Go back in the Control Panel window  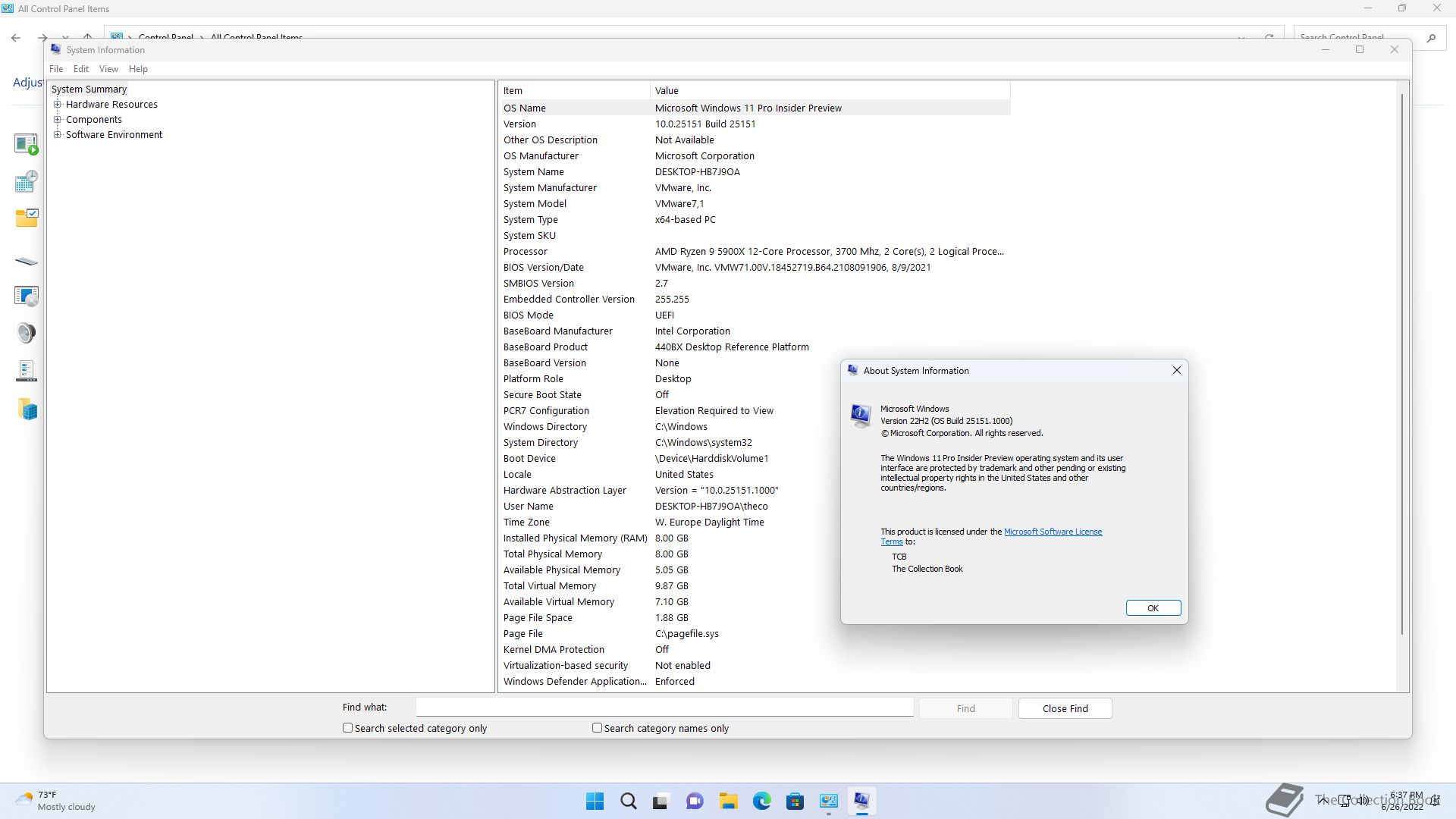(x=16, y=37)
